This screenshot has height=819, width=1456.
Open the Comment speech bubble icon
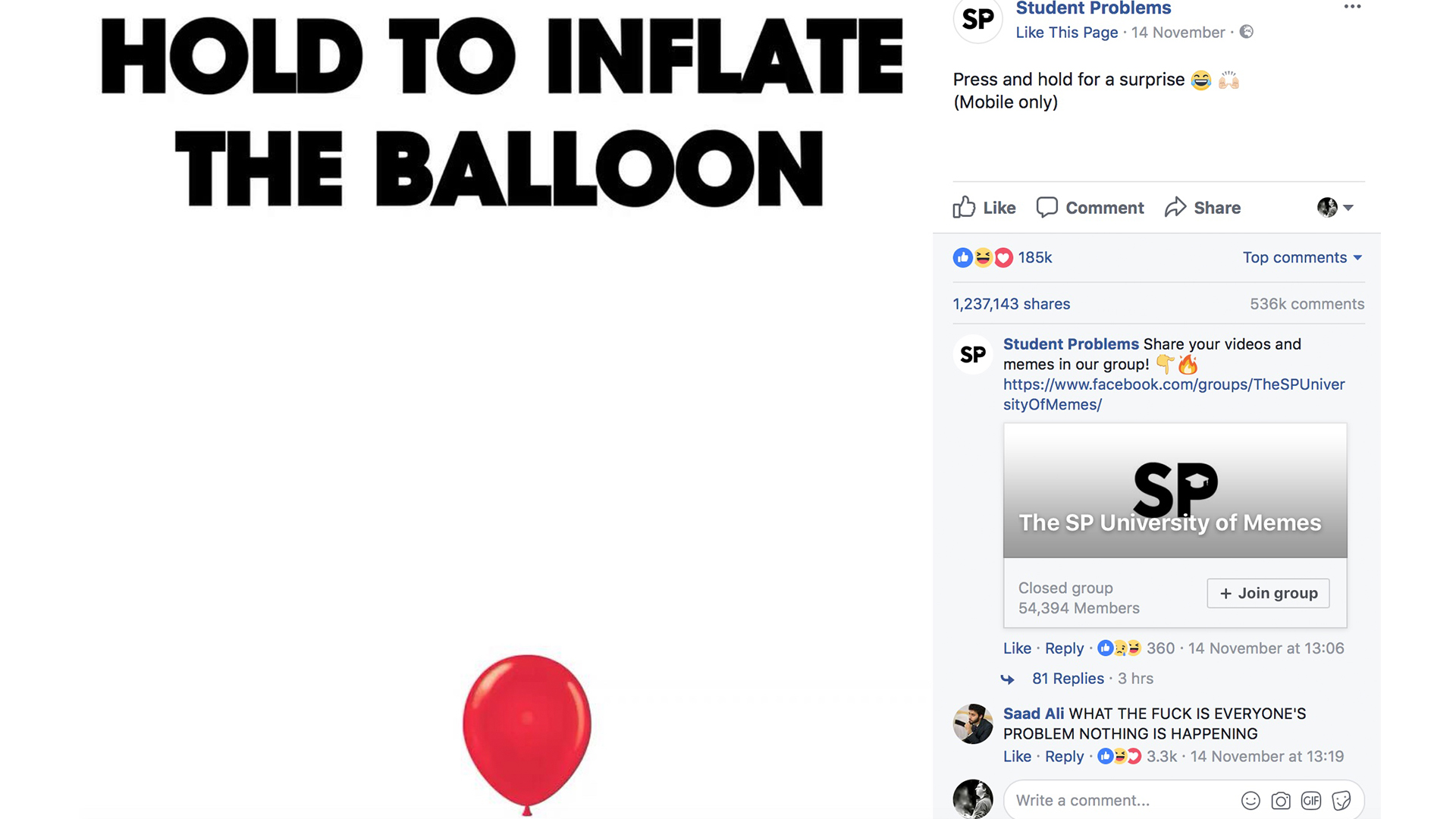[x=1048, y=207]
